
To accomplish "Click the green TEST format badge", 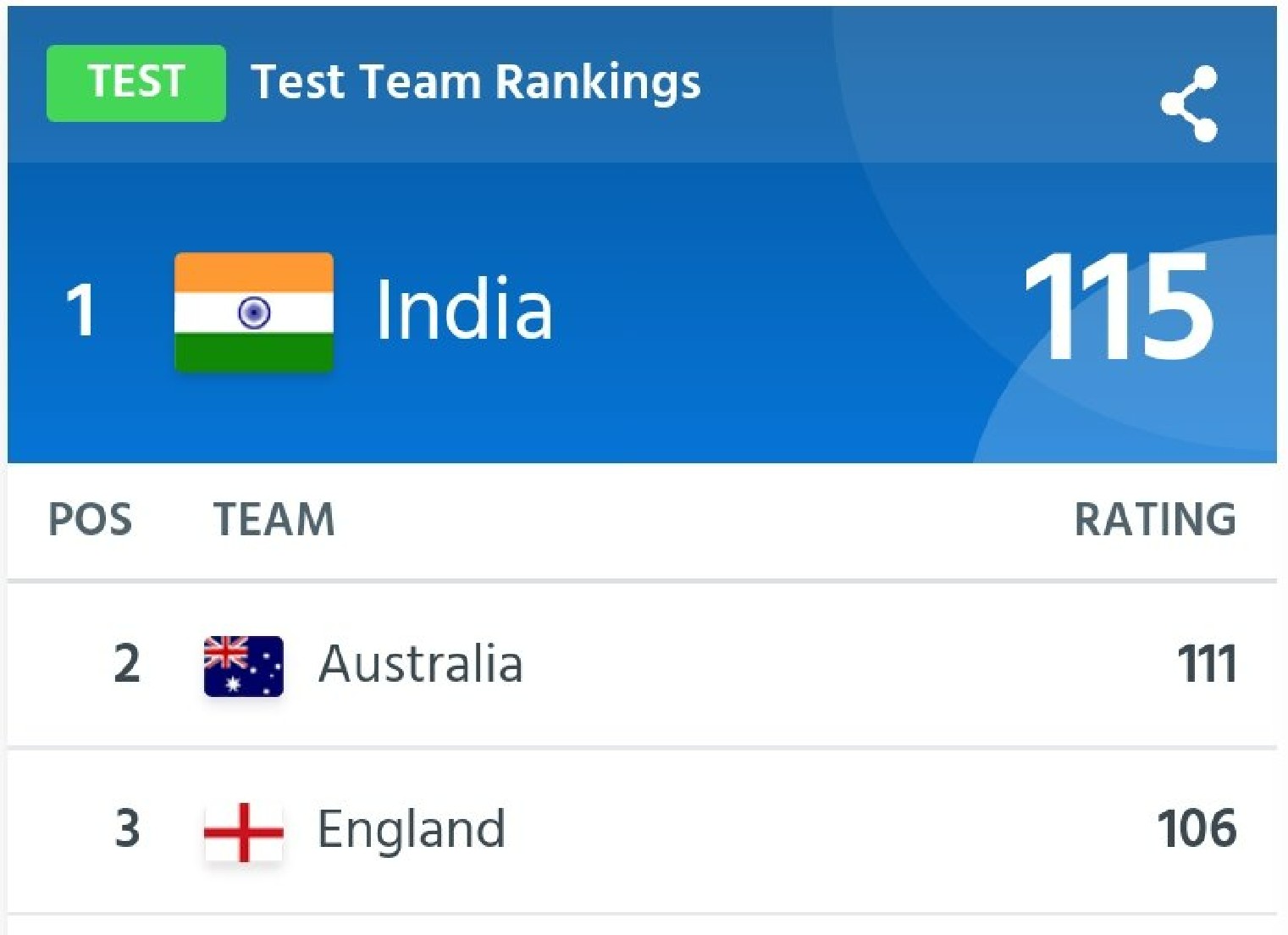I will pos(135,81).
